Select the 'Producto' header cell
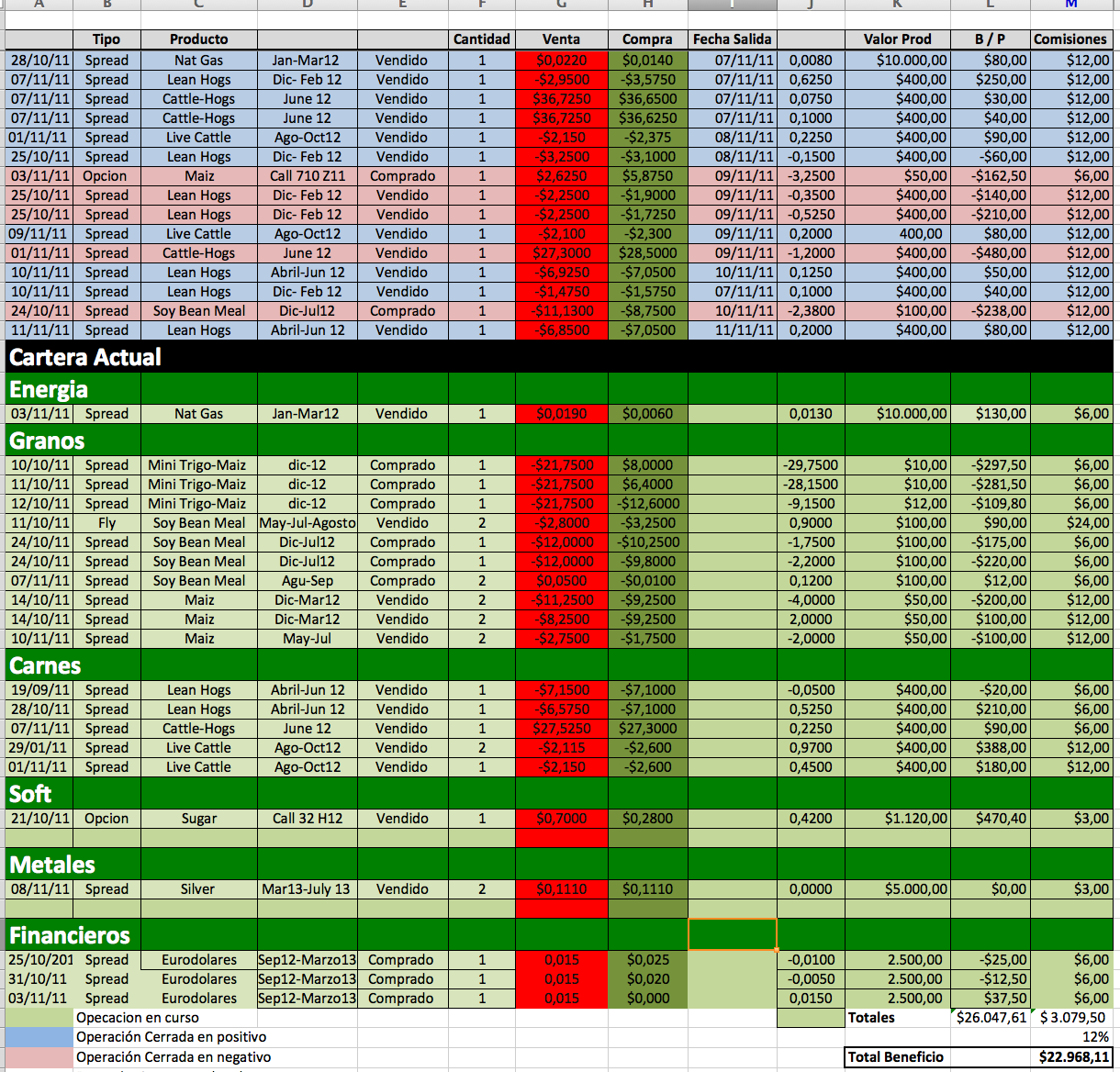The image size is (1120, 1072). [x=199, y=39]
